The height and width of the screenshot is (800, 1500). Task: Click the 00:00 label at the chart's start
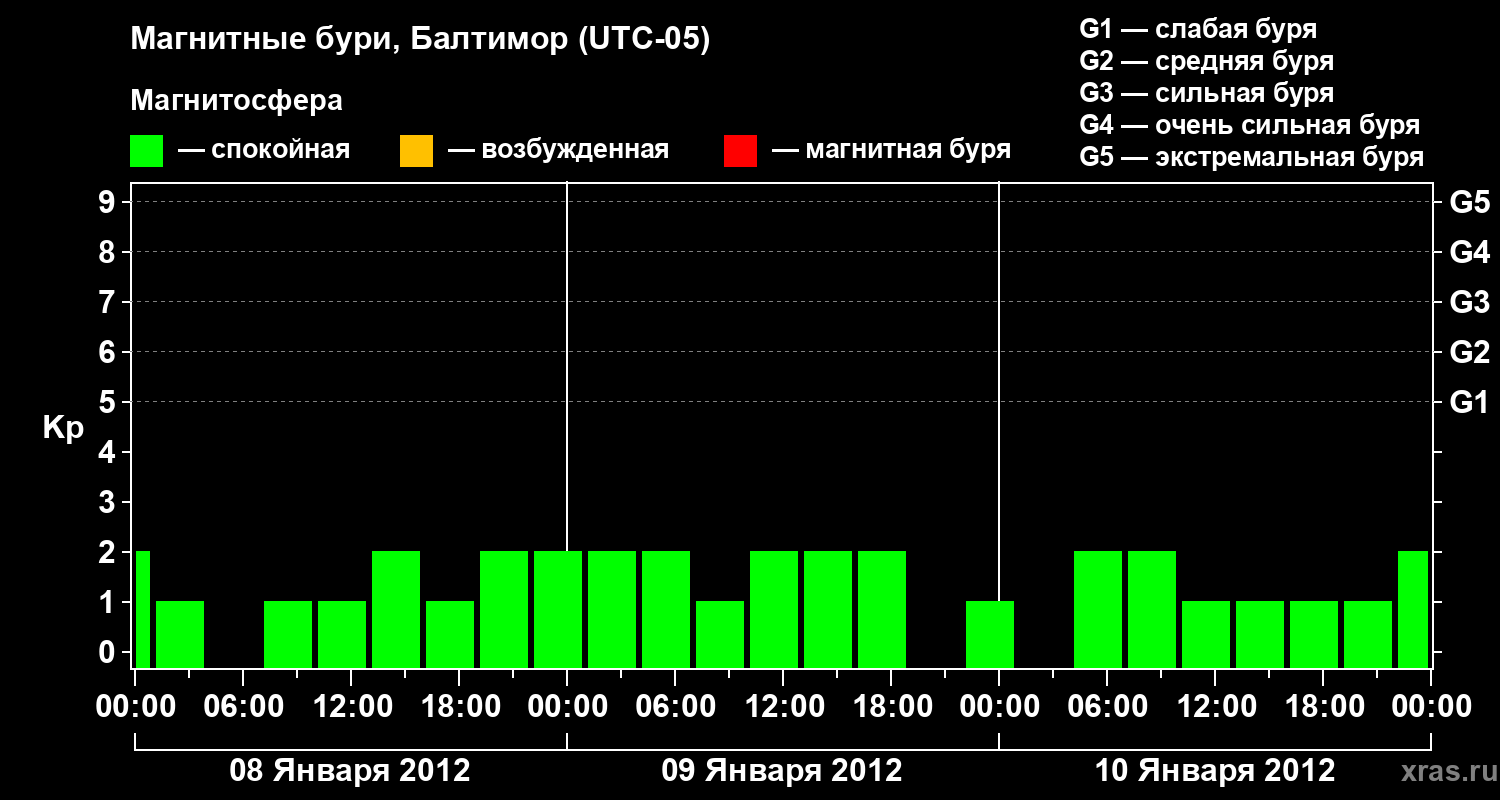pyautogui.click(x=134, y=706)
